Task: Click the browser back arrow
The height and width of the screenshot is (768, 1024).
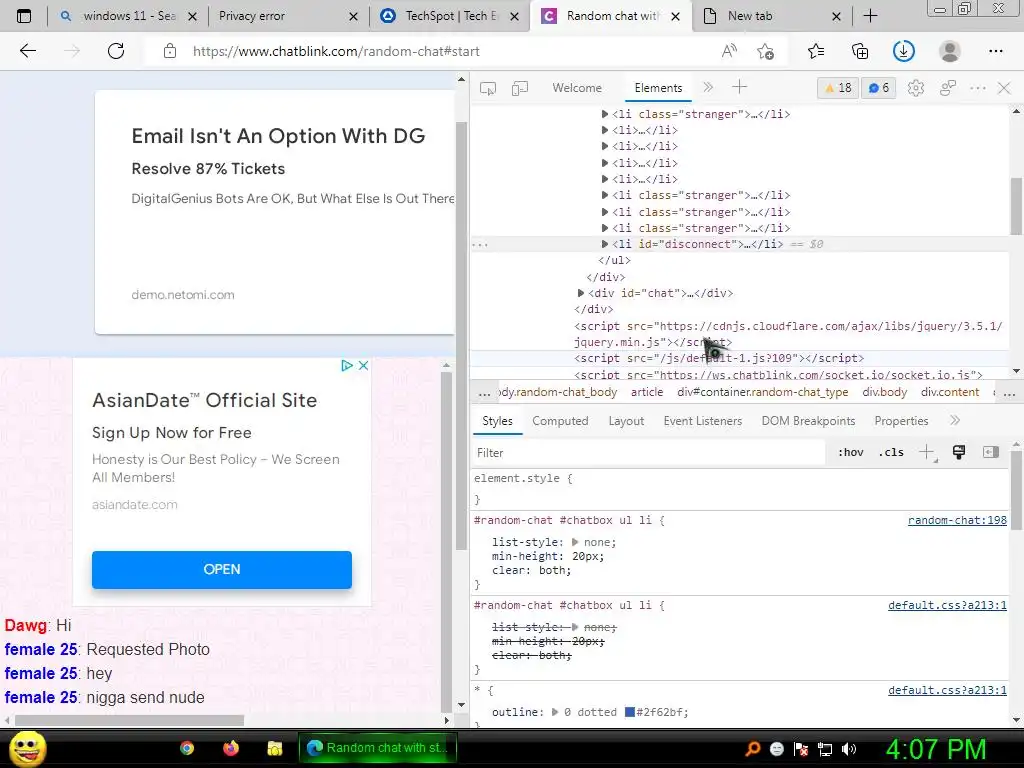Action: click(x=27, y=51)
